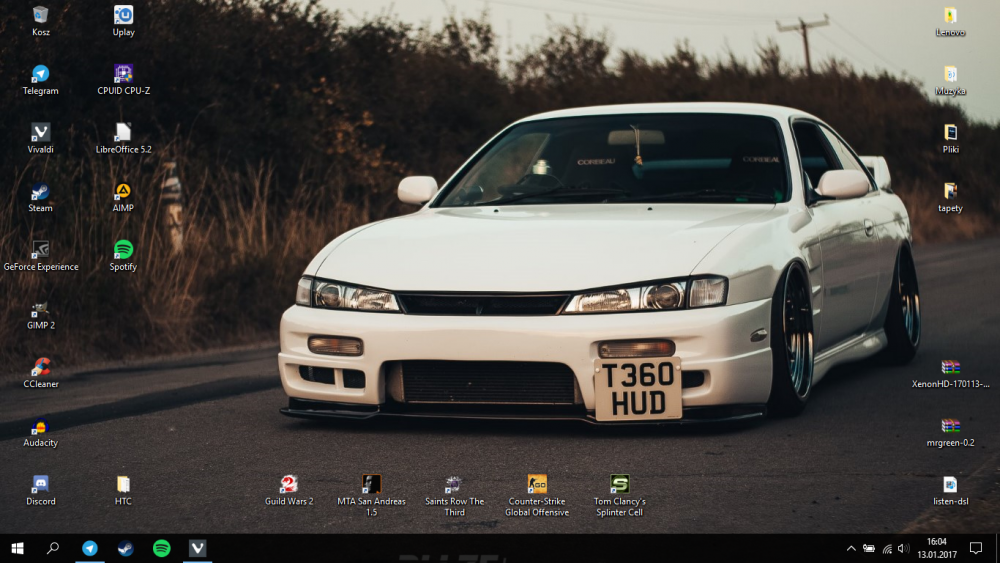Open the Action Center notifications

[976, 548]
